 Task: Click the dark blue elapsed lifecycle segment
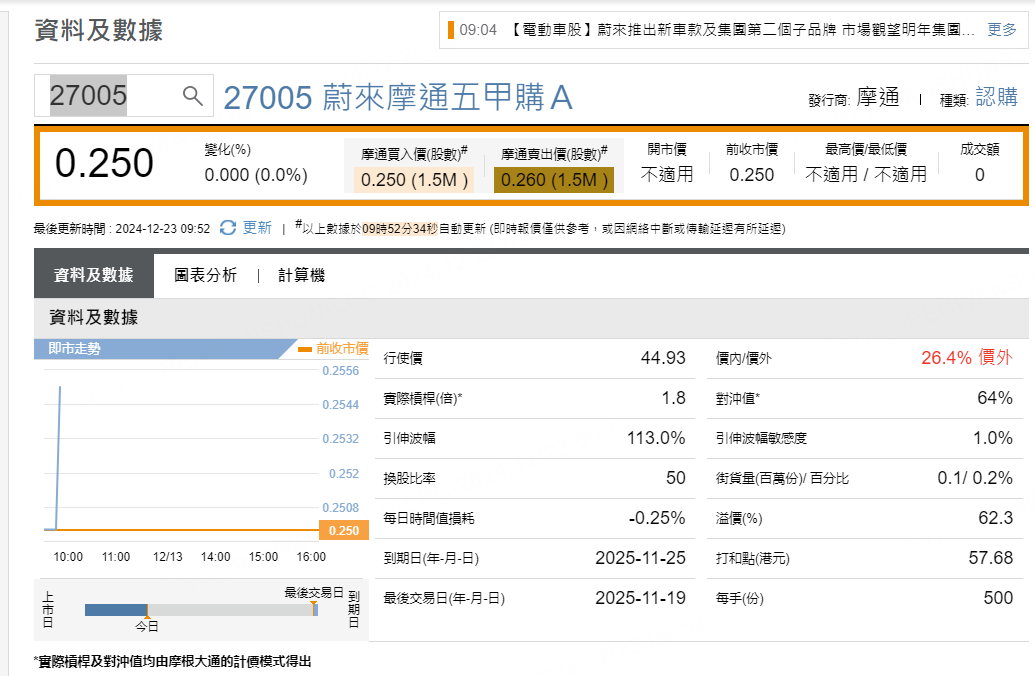point(116,610)
